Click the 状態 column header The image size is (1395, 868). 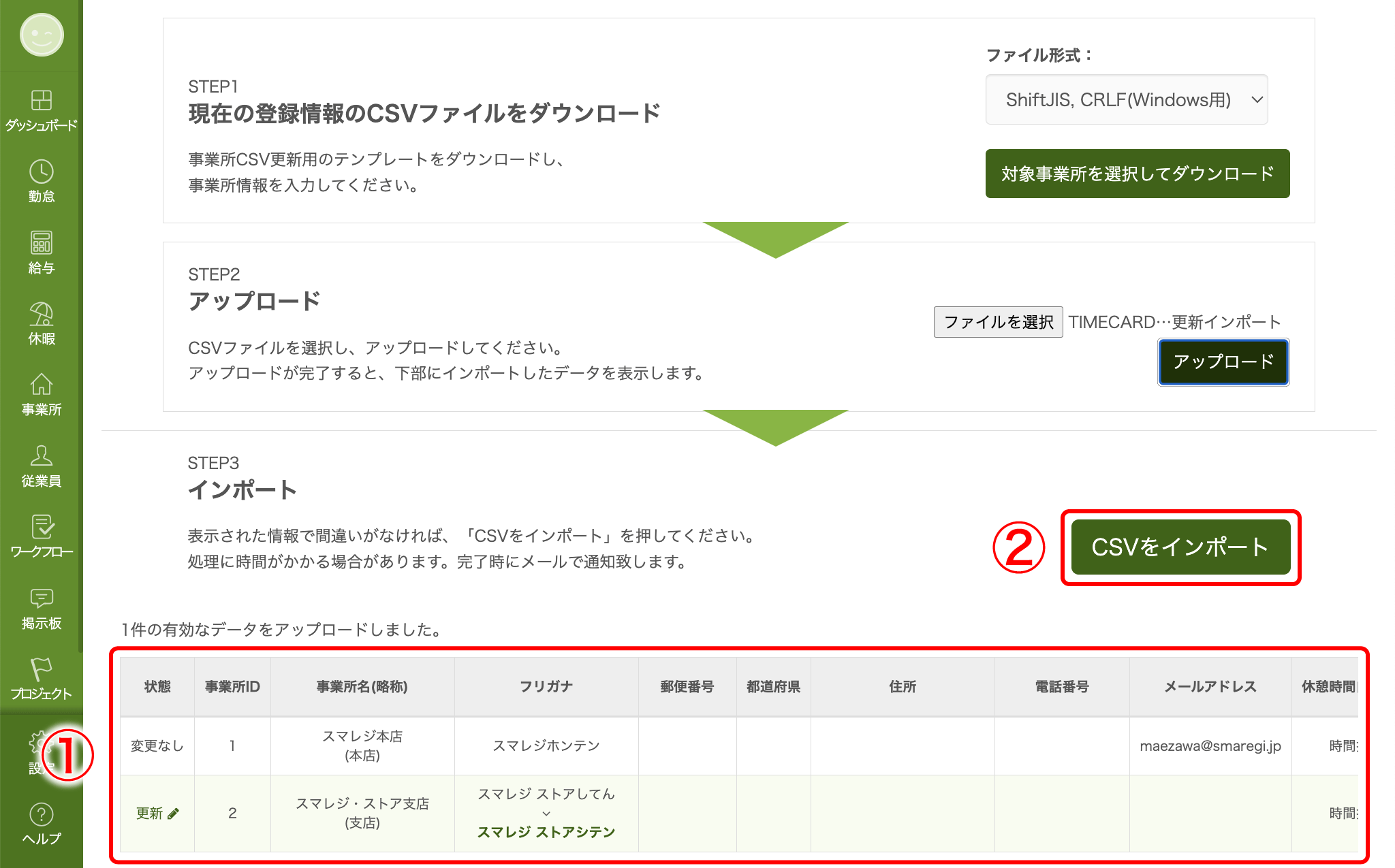157,687
